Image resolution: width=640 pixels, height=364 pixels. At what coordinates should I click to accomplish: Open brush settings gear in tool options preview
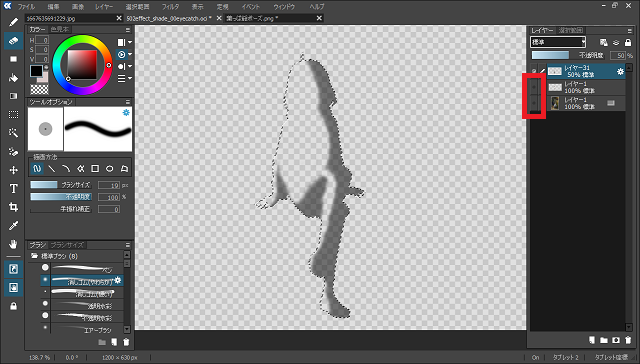point(126,113)
